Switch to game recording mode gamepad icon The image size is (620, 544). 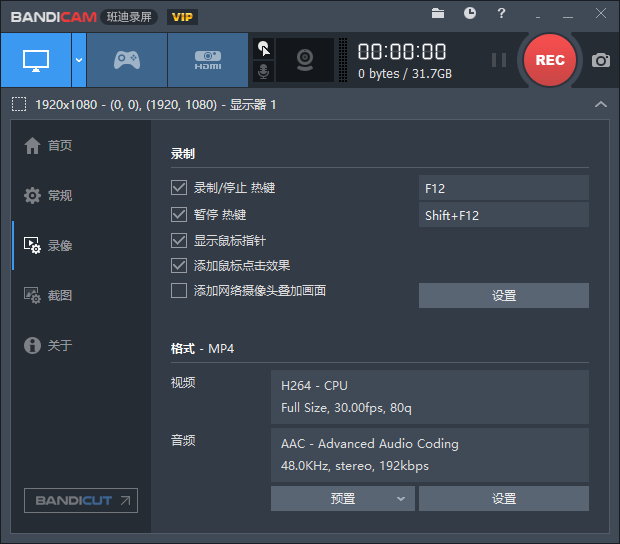(x=127, y=60)
